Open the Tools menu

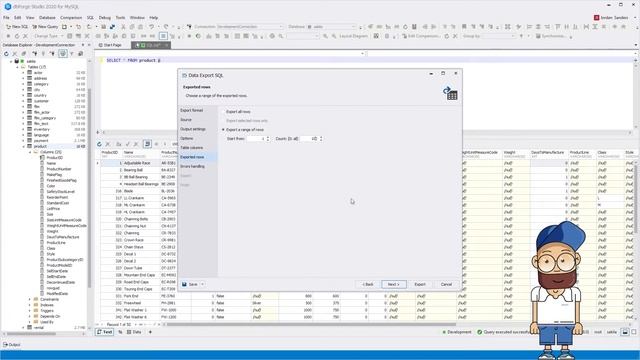tap(120, 18)
